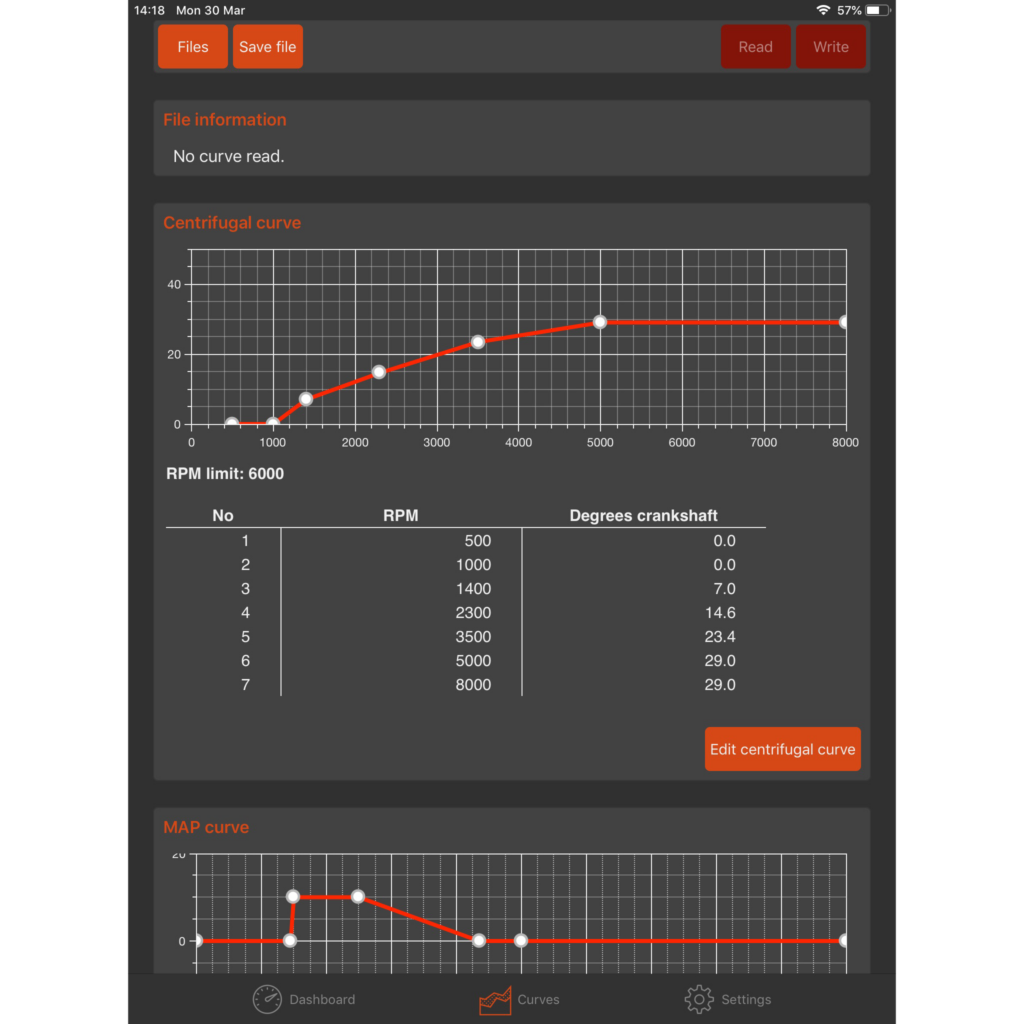Select the 2300 RPM point on centrifugal curve
This screenshot has height=1024, width=1024.
click(x=379, y=372)
